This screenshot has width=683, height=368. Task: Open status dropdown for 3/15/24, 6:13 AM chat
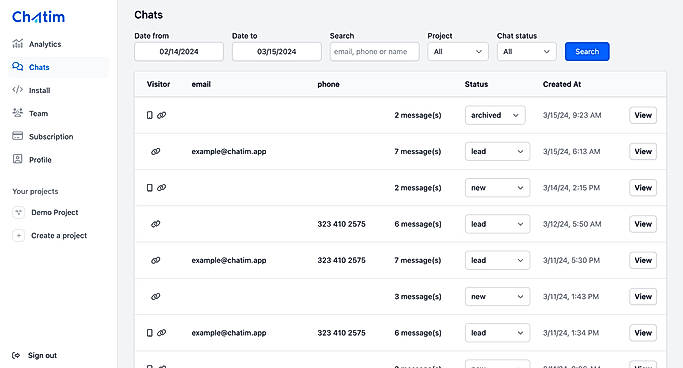pos(497,152)
